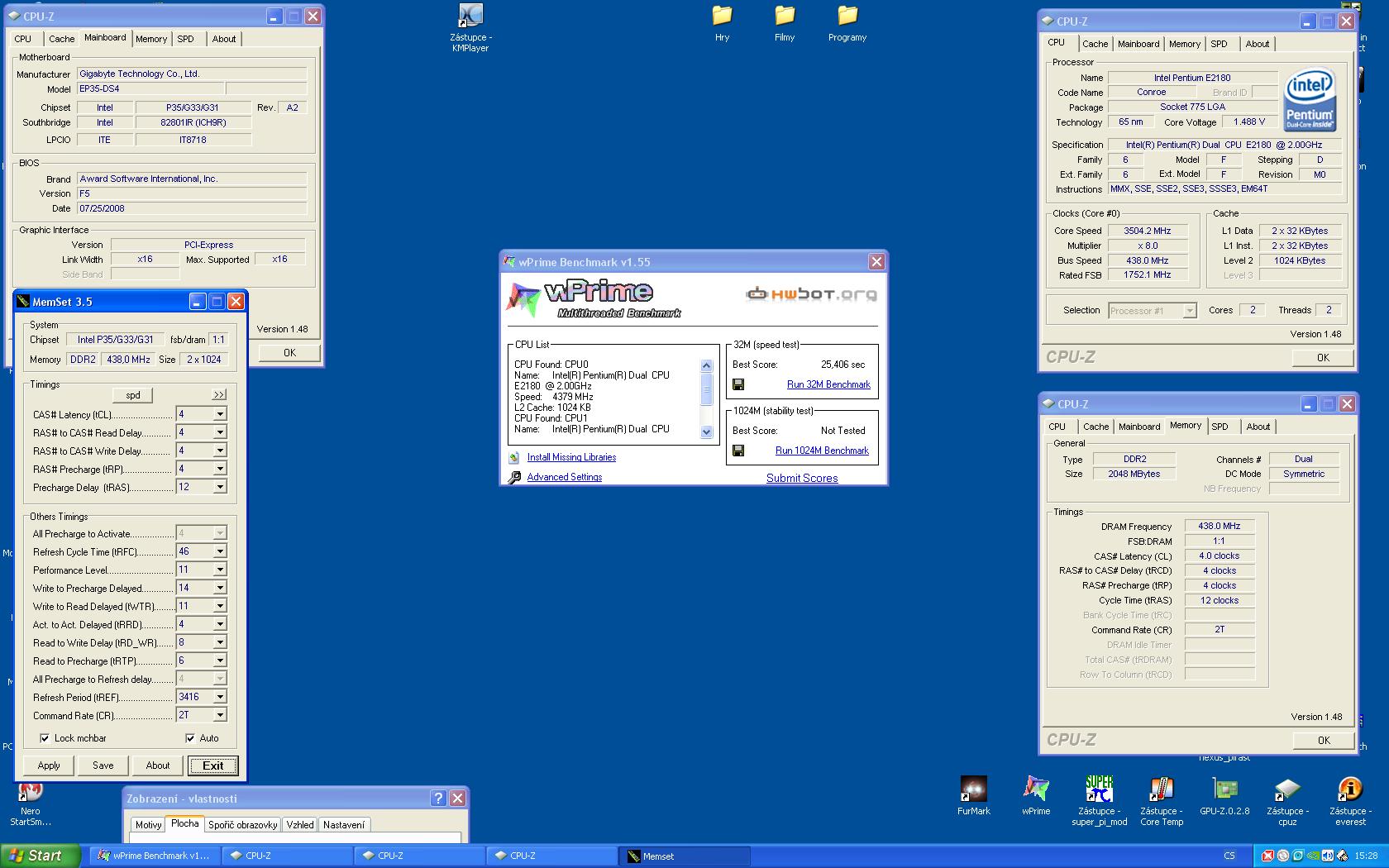Click the CS language indicator in the taskbar

click(1229, 856)
